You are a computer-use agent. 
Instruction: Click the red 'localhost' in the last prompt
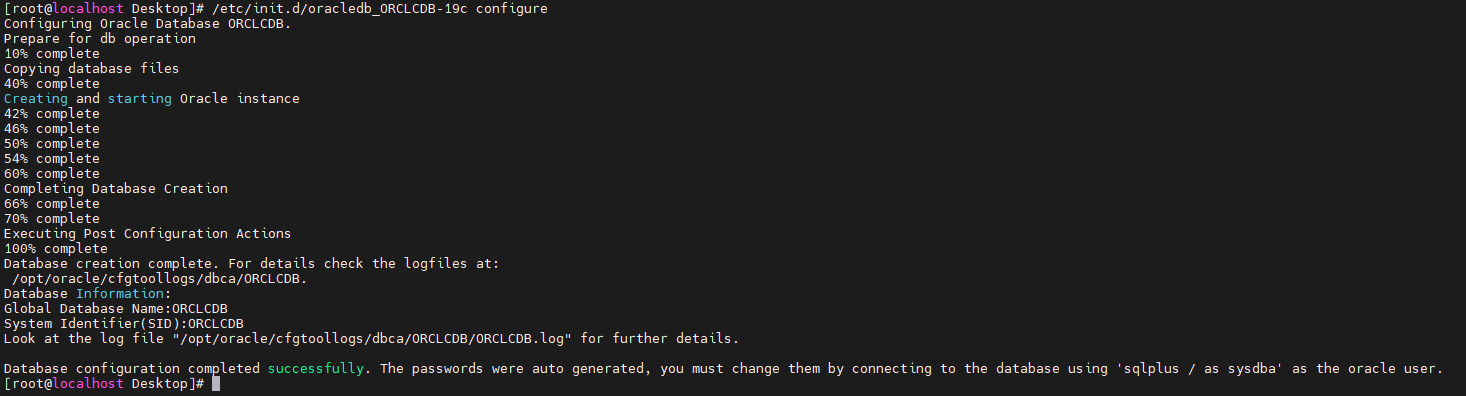click(x=84, y=384)
